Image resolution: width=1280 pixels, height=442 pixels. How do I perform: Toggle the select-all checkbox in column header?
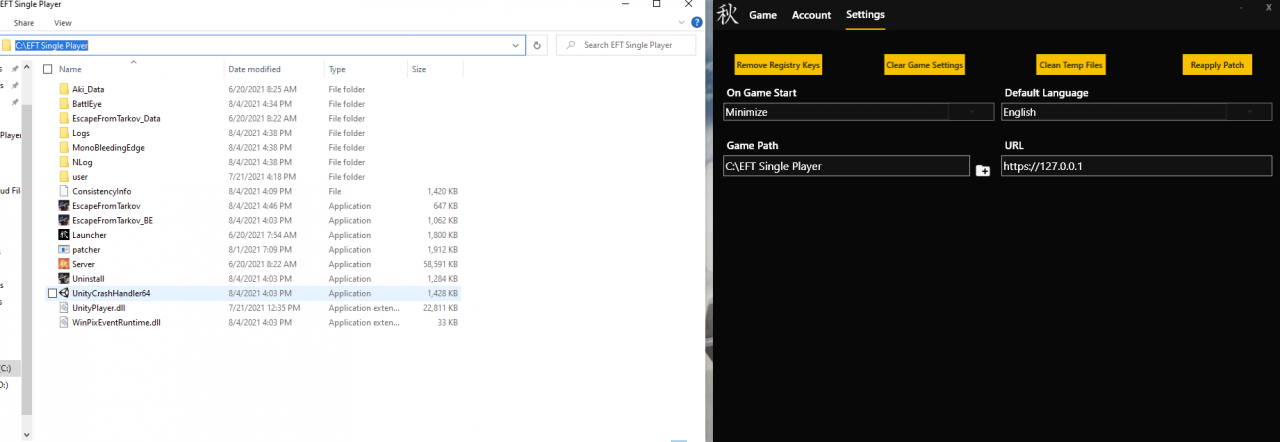pos(47,69)
